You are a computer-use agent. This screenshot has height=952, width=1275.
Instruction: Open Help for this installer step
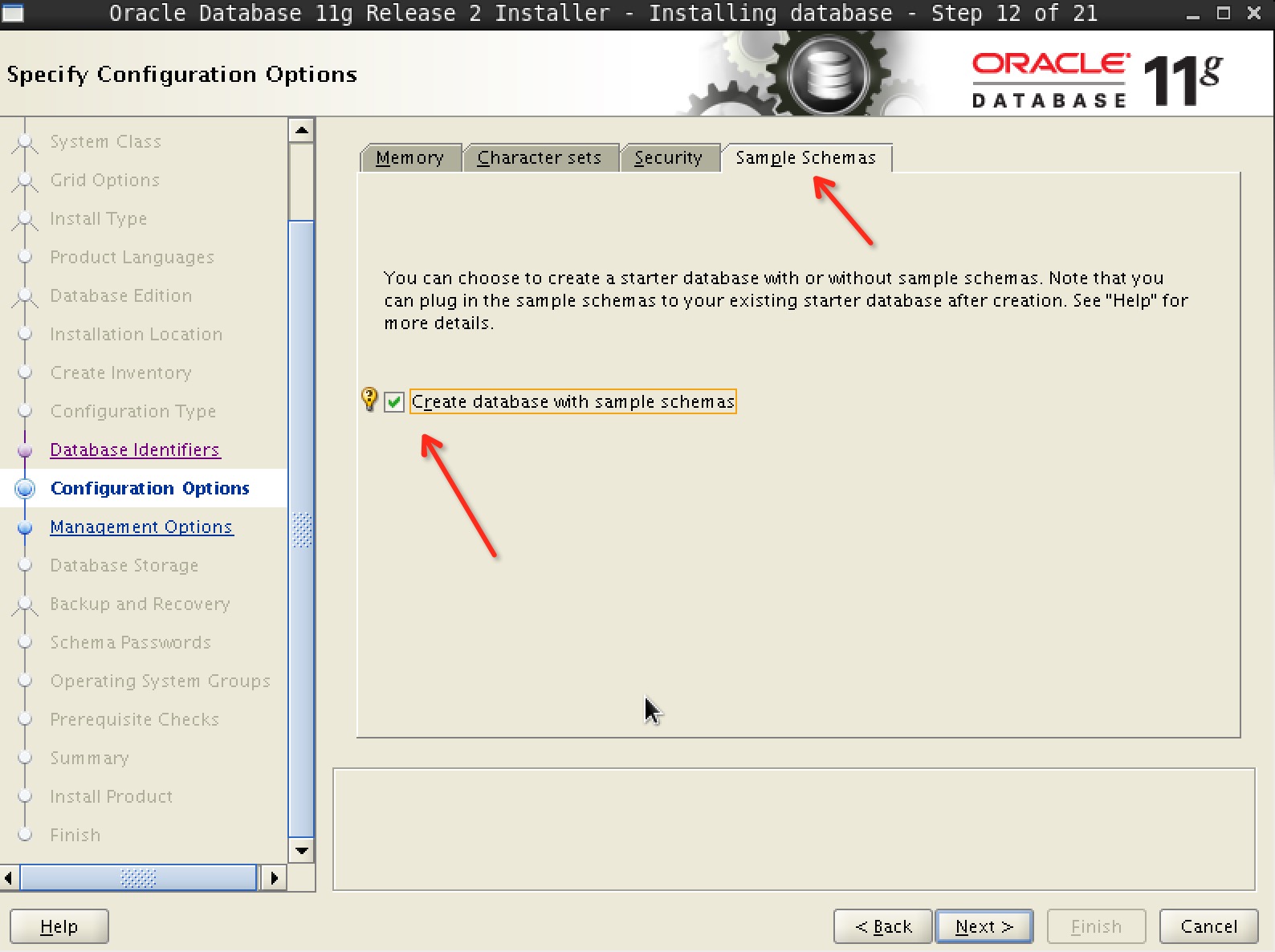pos(59,927)
